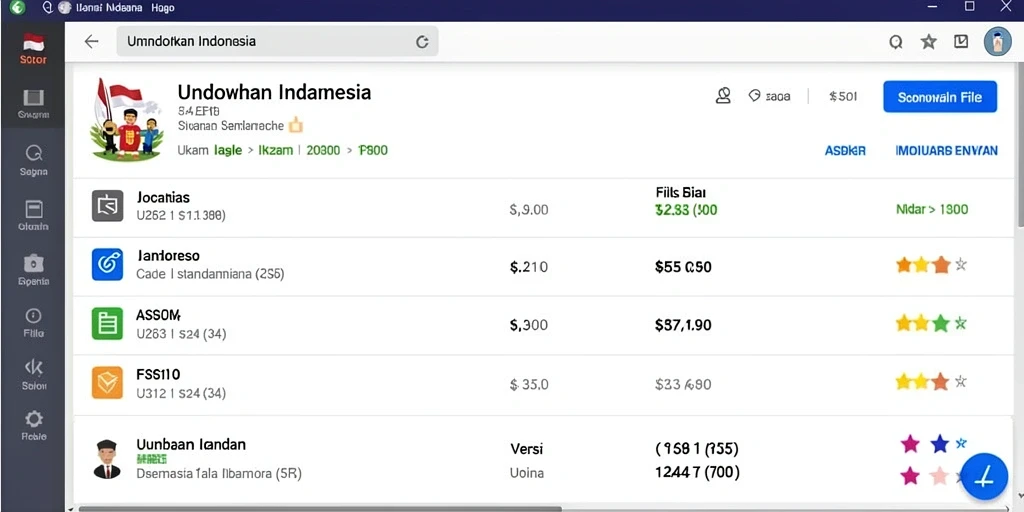Open the Rbnie gear settings item
Viewport: 1024px width, 512px height.
tap(33, 426)
